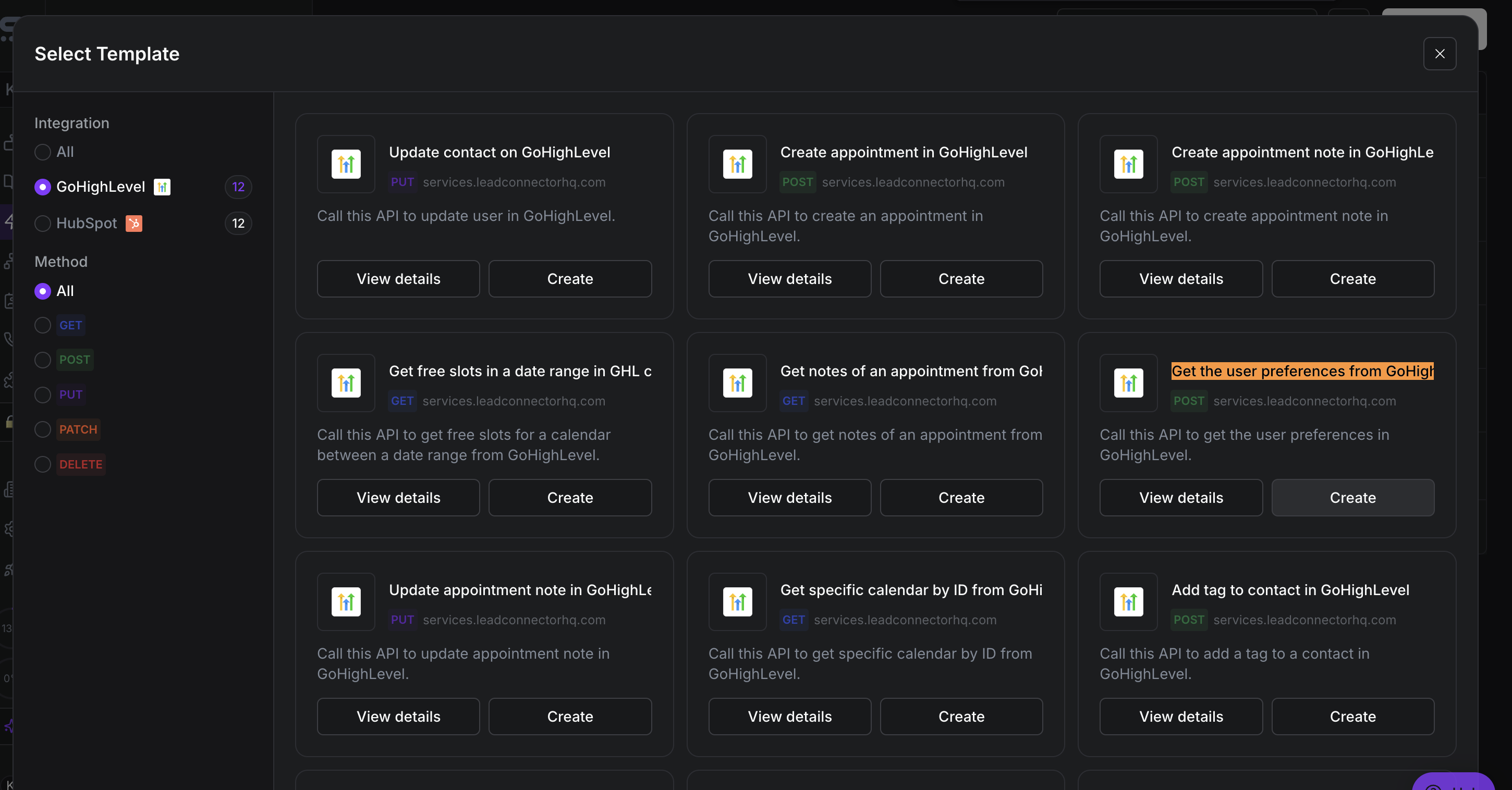
Task: Click the logo on Get specific calendar by ID card
Action: (x=737, y=602)
